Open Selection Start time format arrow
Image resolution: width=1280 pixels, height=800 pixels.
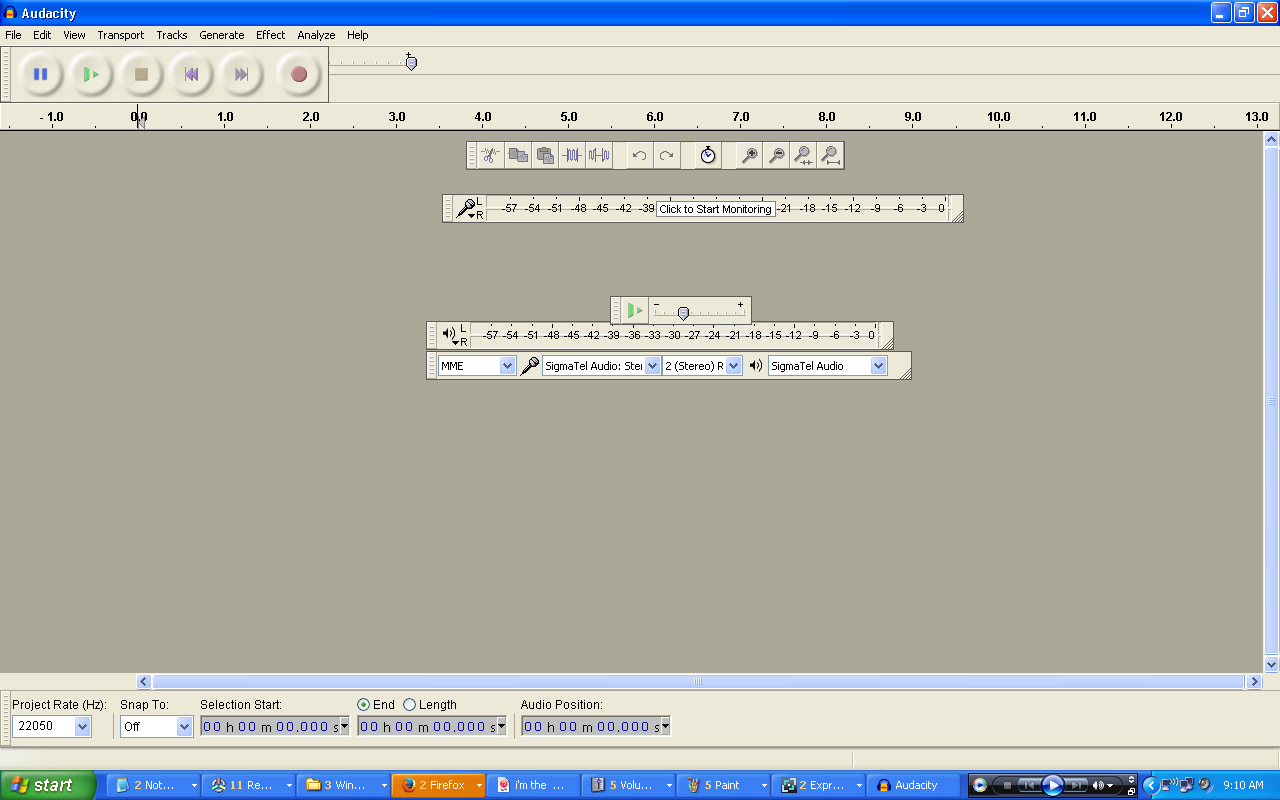pyautogui.click(x=345, y=727)
